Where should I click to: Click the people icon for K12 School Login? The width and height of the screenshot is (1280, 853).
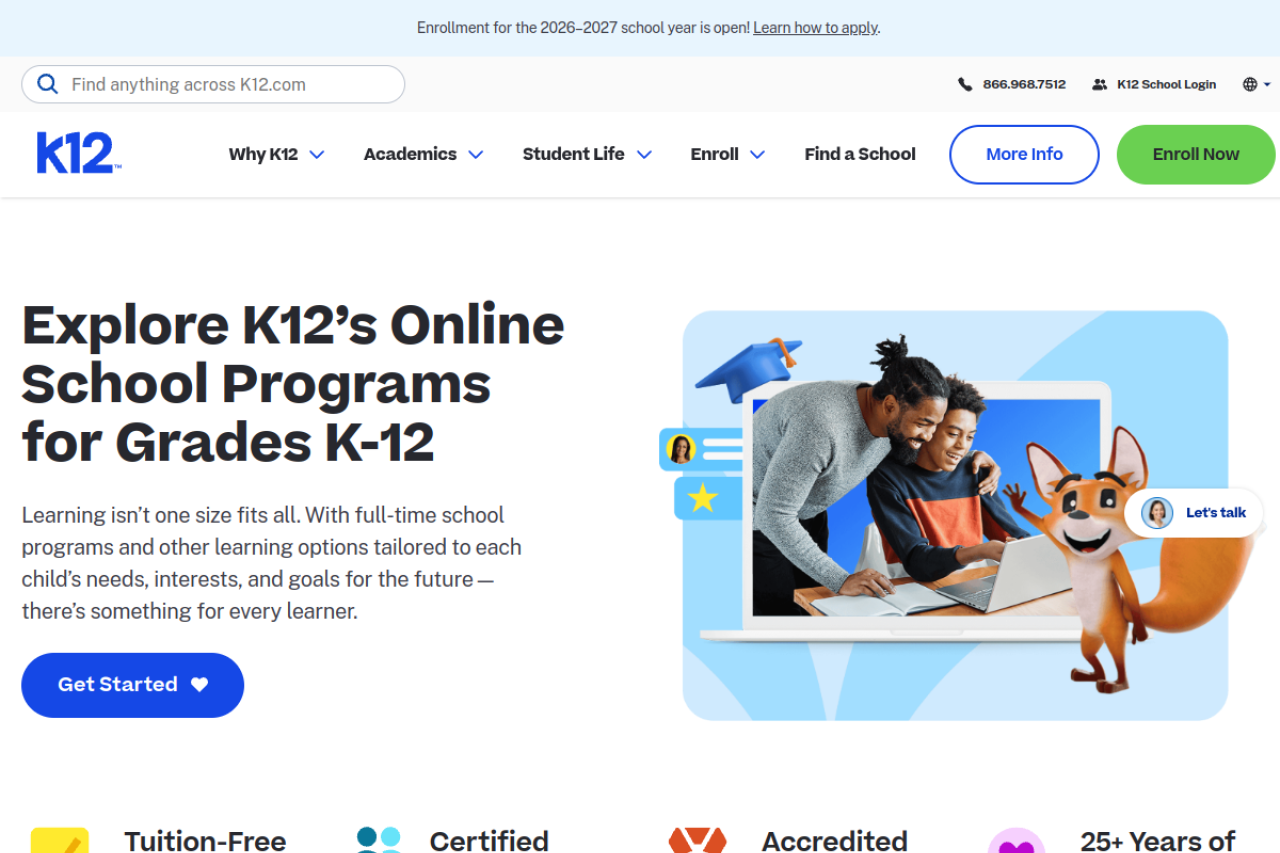1100,85
